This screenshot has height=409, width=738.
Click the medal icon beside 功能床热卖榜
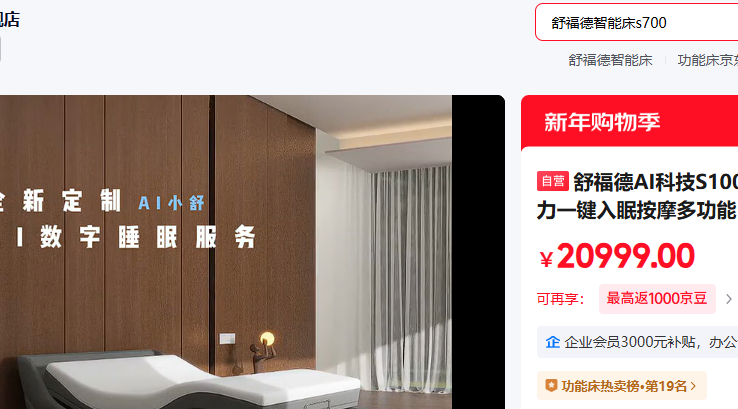[551, 386]
